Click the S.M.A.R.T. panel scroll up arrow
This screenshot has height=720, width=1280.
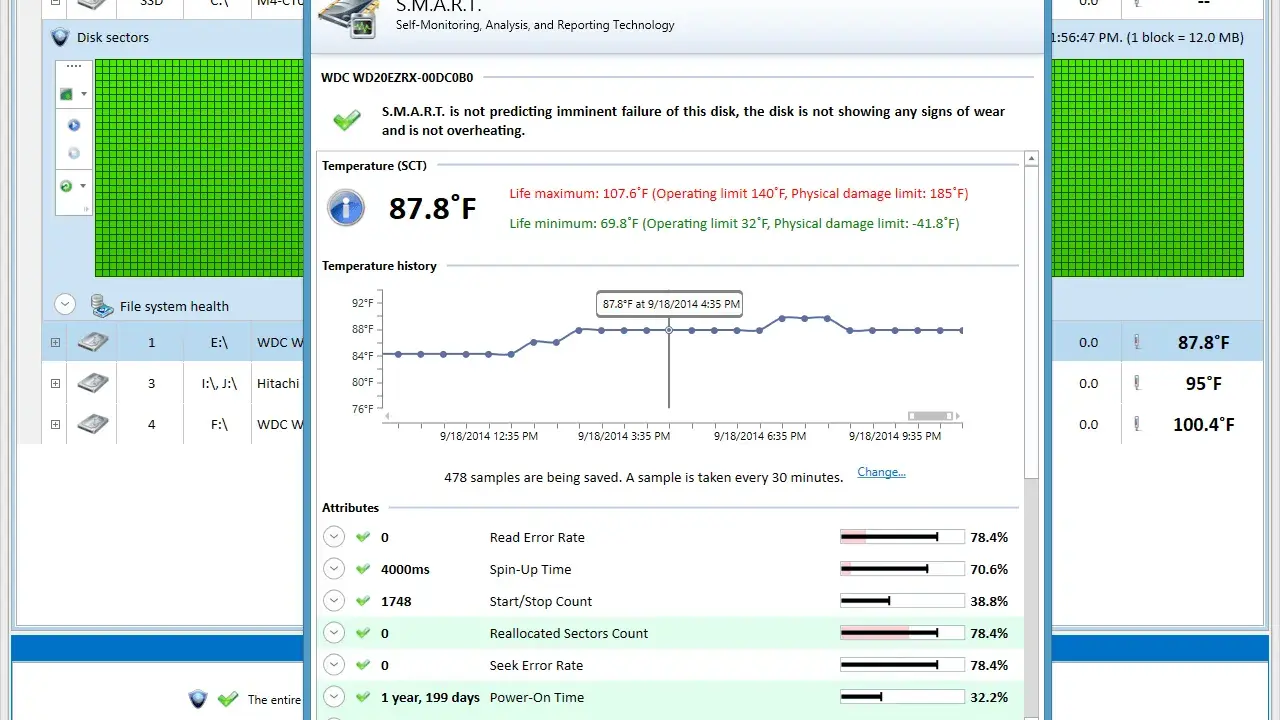point(1032,159)
